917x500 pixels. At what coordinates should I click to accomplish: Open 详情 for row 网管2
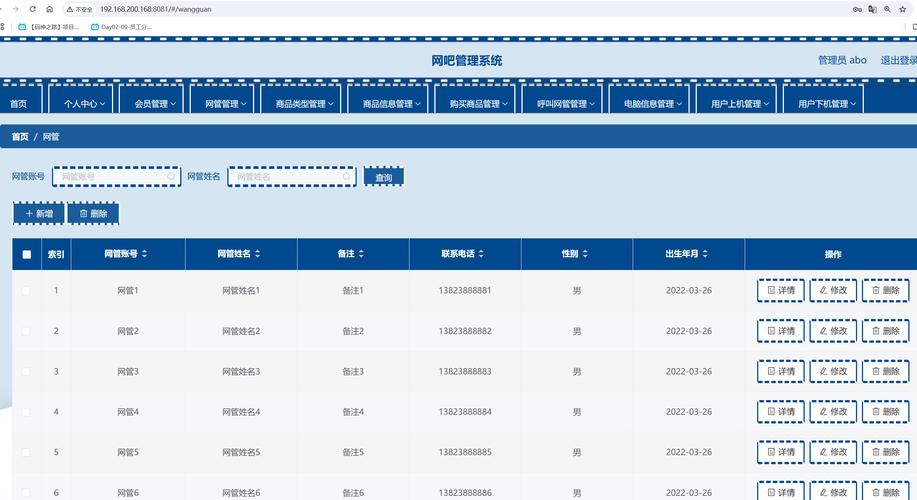781,331
